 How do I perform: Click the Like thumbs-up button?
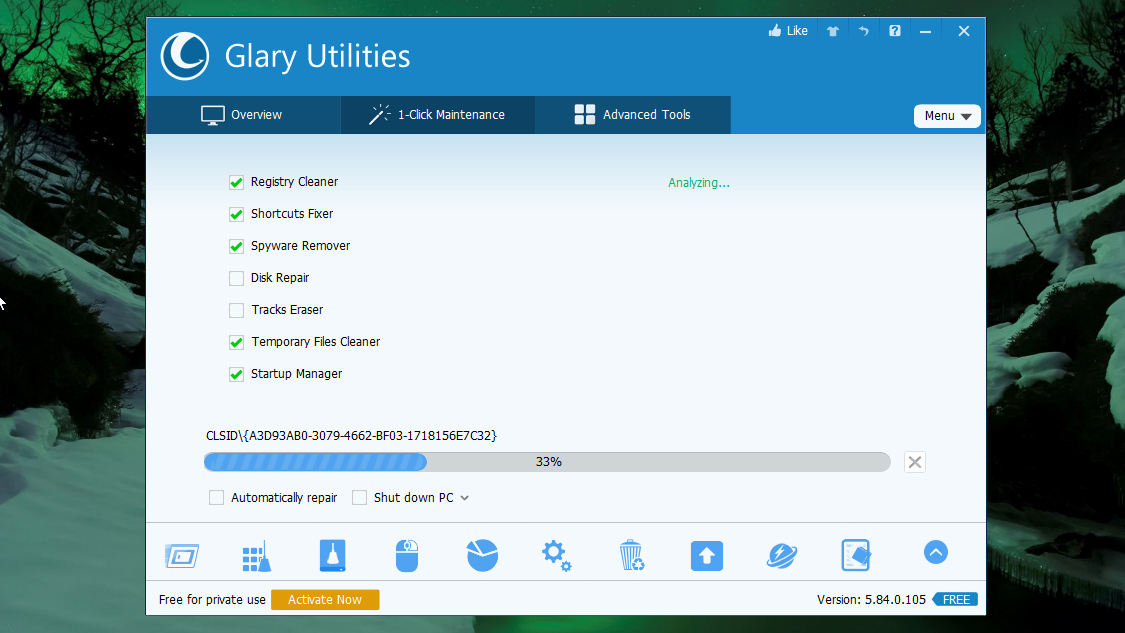[x=788, y=31]
